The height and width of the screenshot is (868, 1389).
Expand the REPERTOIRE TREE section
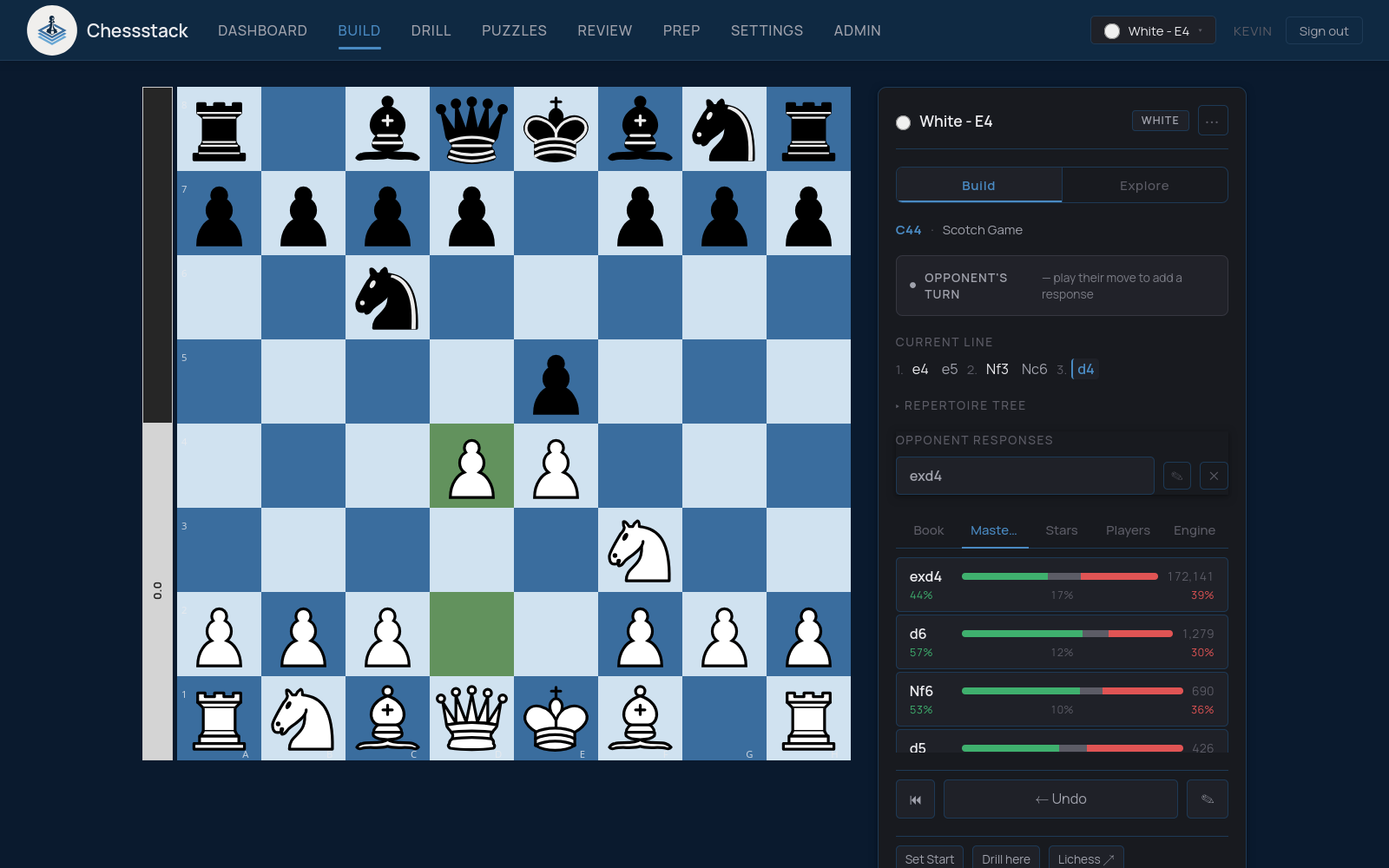pyautogui.click(x=960, y=405)
